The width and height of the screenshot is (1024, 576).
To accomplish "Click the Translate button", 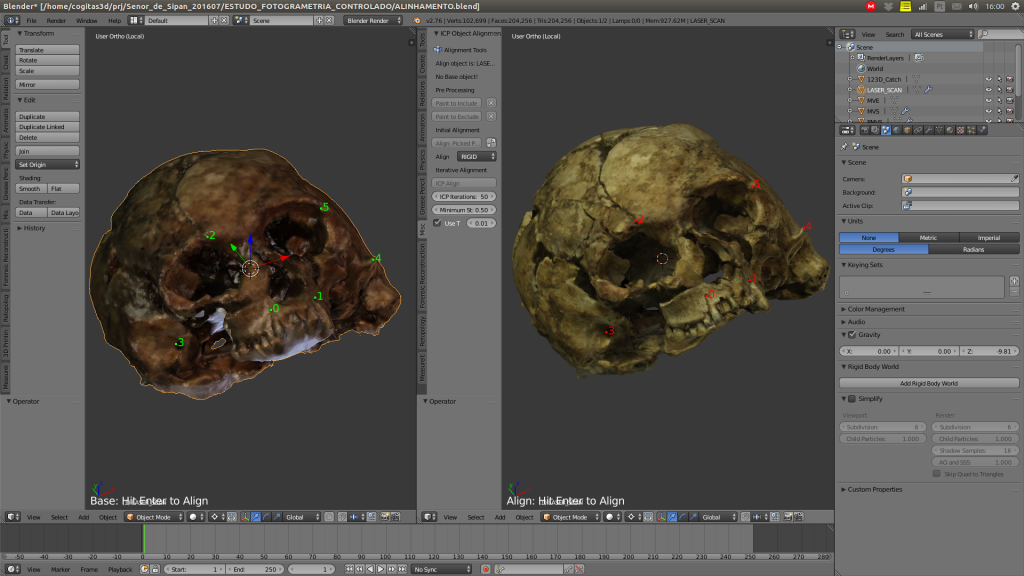I will click(48, 50).
